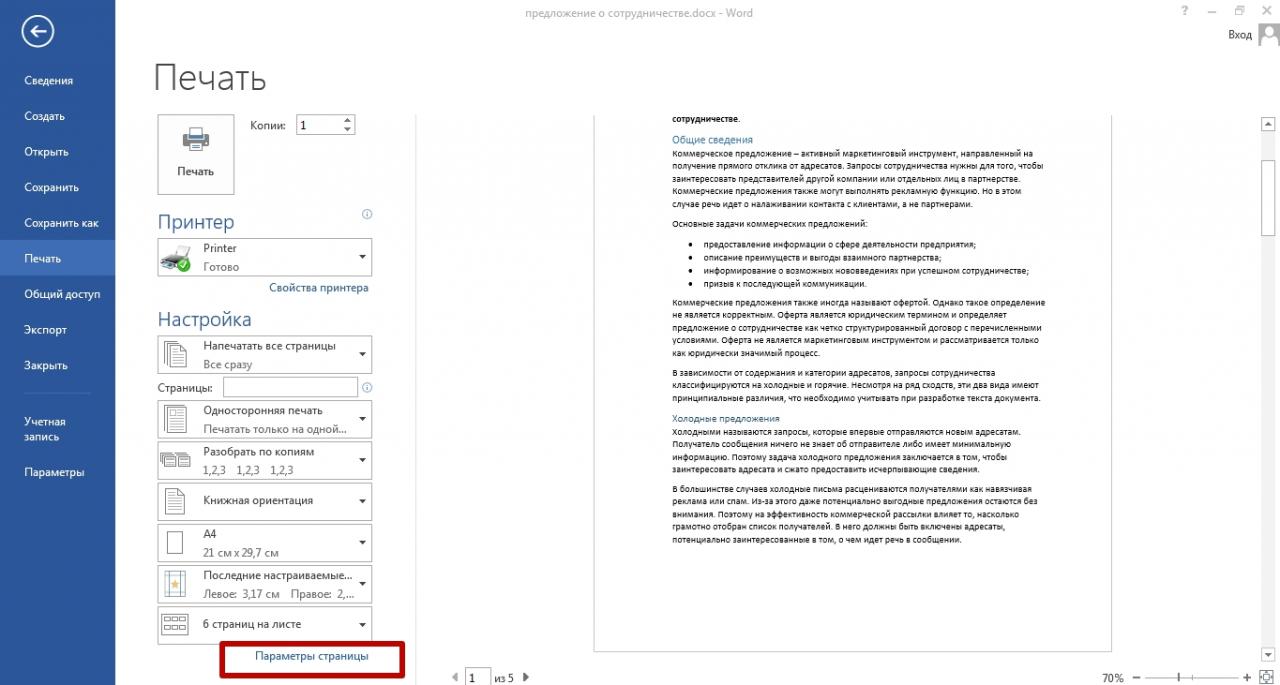Select Общий доступ in the sidebar
The width and height of the screenshot is (1280, 685).
(x=57, y=294)
